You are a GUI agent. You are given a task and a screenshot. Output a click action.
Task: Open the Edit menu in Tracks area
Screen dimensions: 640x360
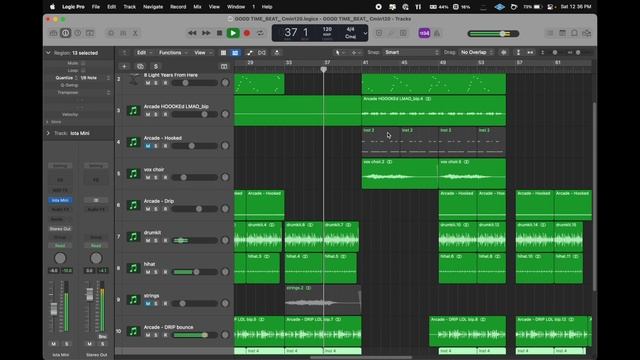click(x=144, y=53)
